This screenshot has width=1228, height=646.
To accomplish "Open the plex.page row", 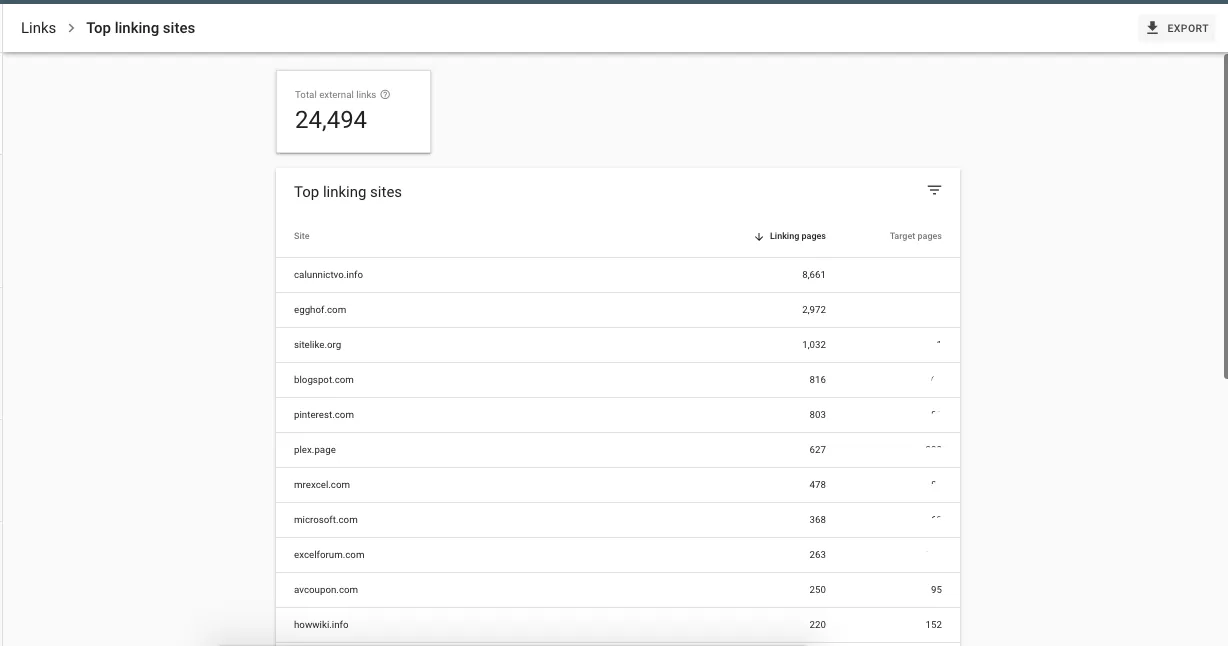I will point(315,450).
